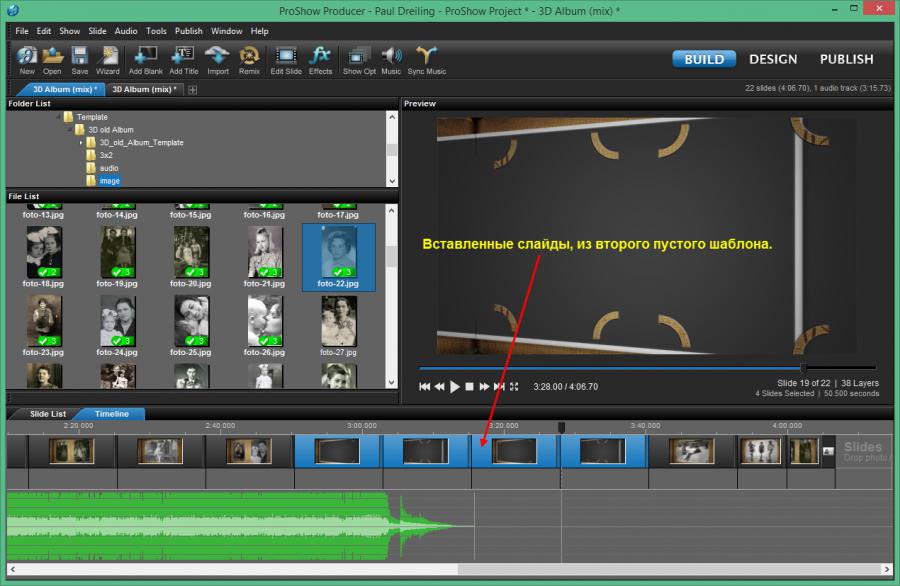The height and width of the screenshot is (586, 900).
Task: Jump to the last slide in preview
Action: pyautogui.click(x=499, y=387)
